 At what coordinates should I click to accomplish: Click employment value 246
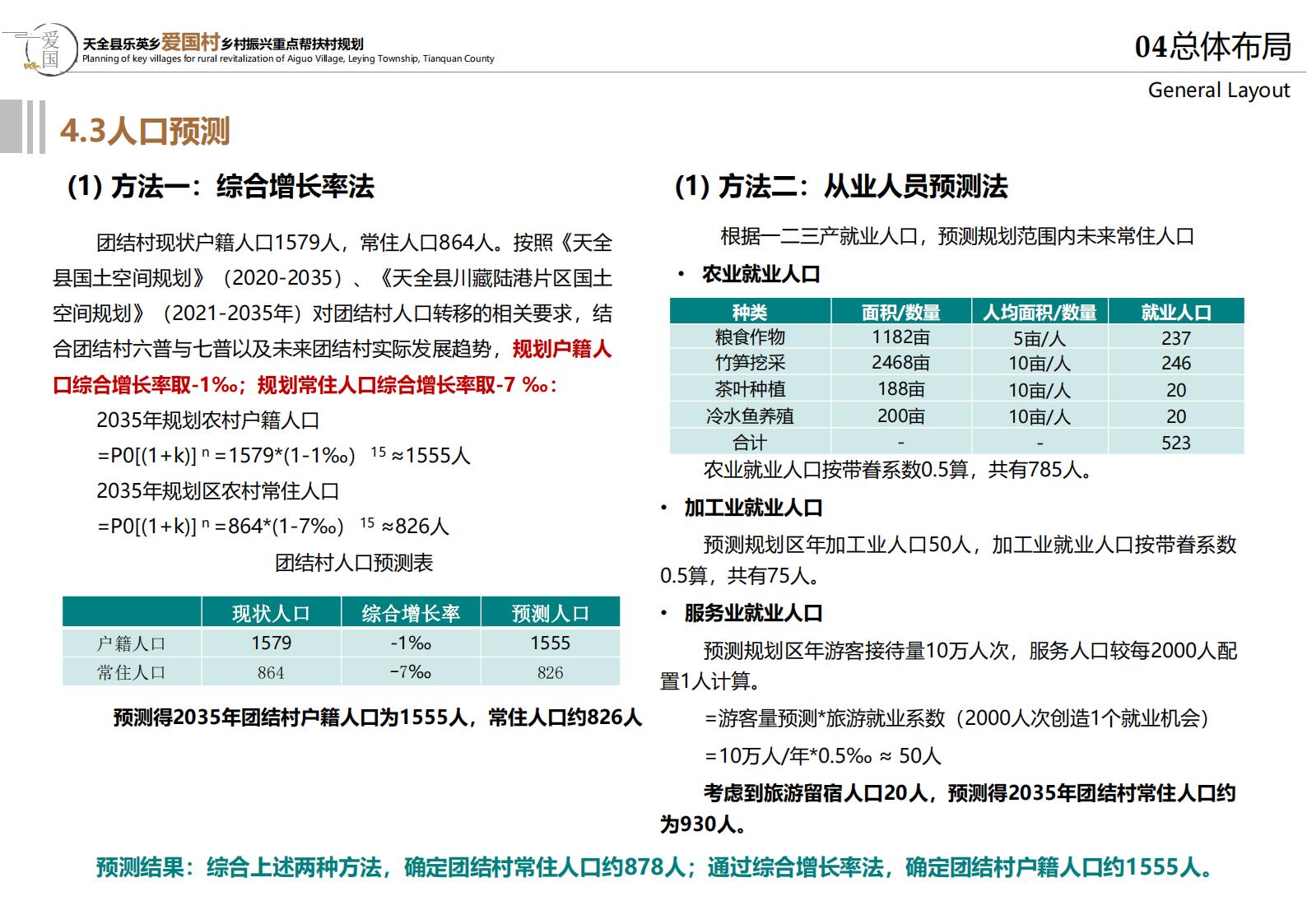point(1176,363)
